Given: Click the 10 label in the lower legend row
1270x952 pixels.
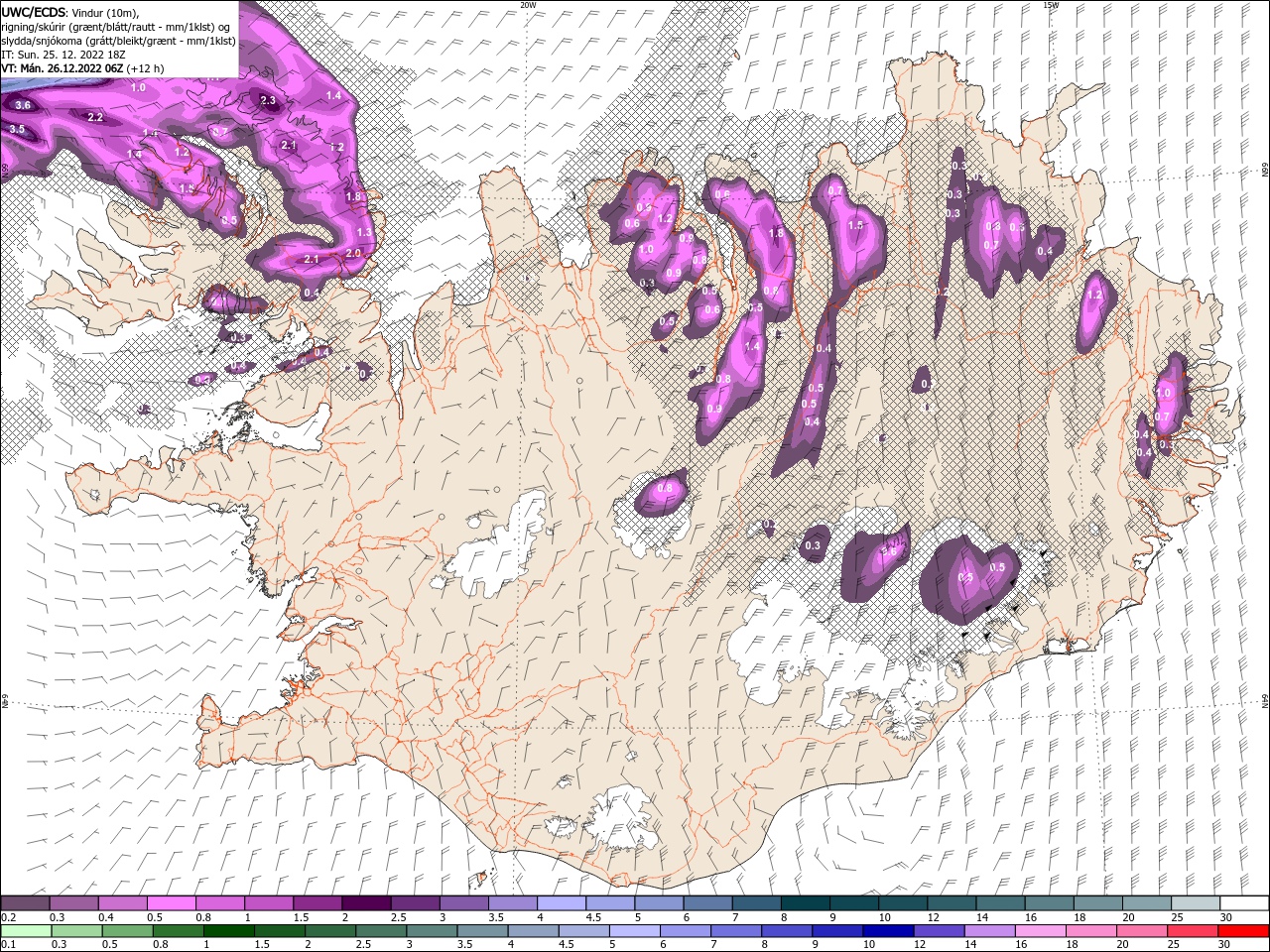Looking at the screenshot, I should [869, 945].
